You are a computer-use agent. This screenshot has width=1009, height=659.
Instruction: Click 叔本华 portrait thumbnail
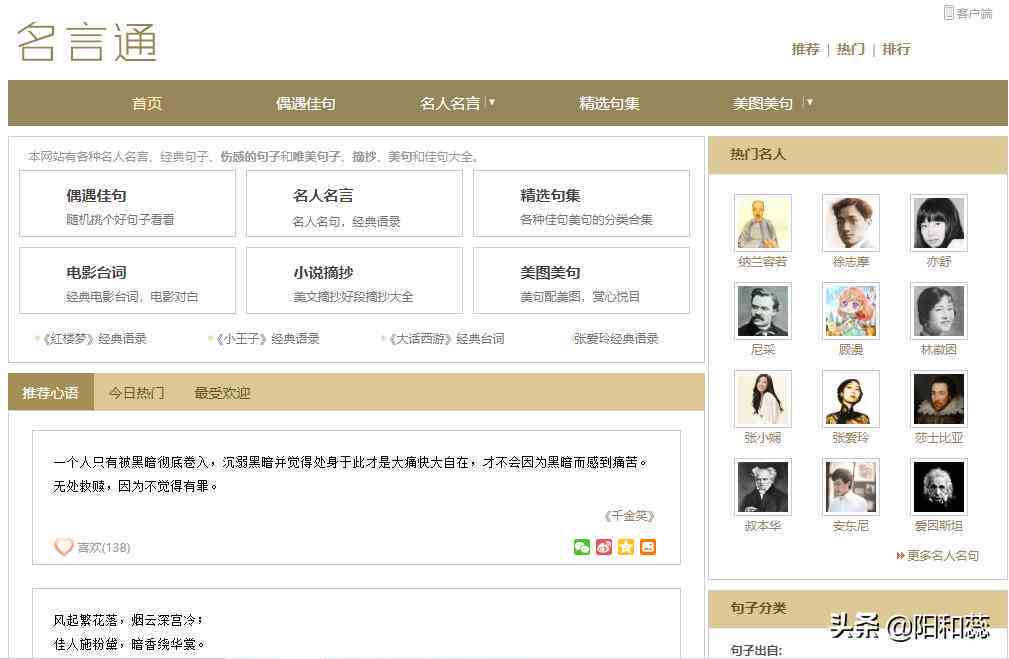[763, 487]
